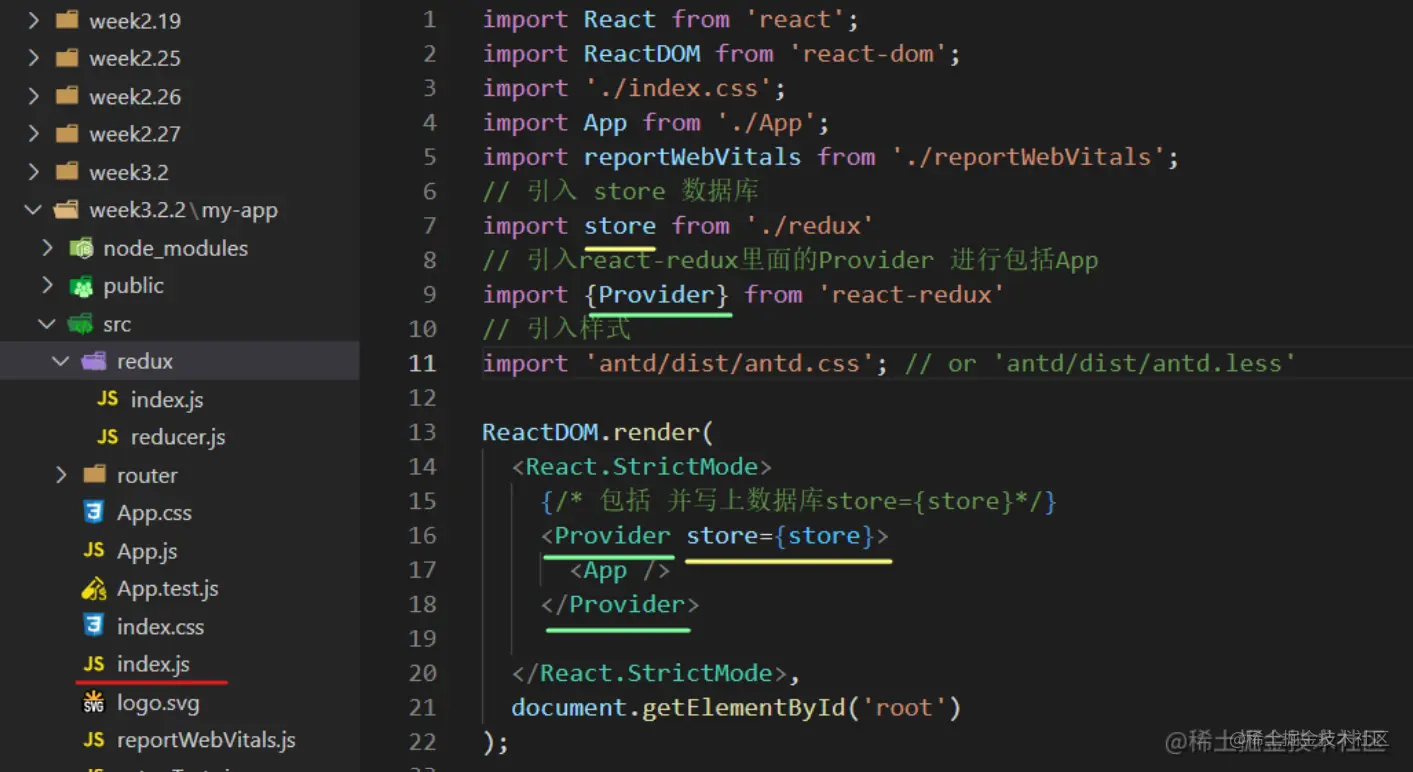The width and height of the screenshot is (1413, 772).
Task: Expand the node_modules folder chevron
Action: click(47, 248)
